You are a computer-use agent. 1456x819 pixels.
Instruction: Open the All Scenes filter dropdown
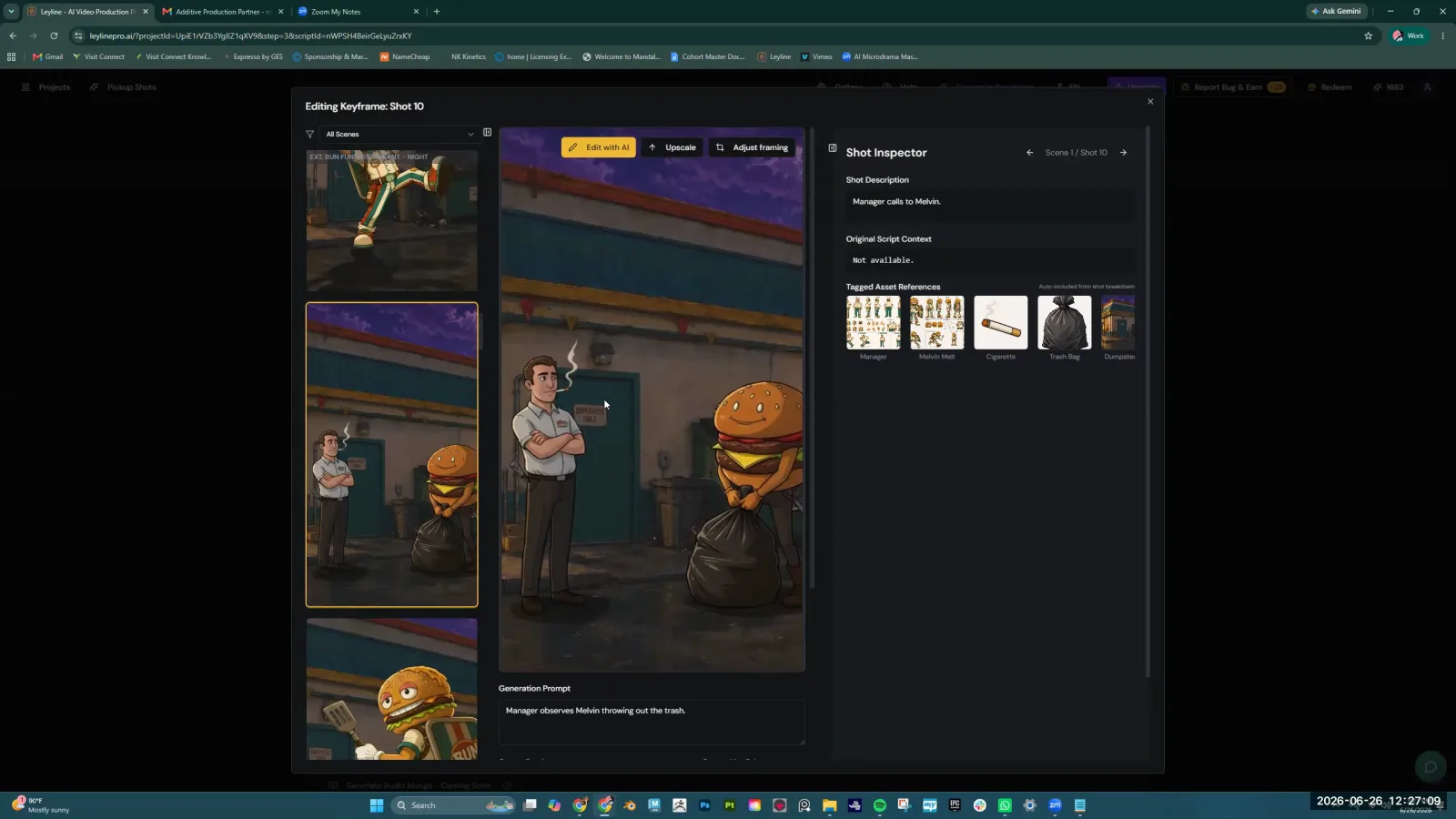coord(399,134)
